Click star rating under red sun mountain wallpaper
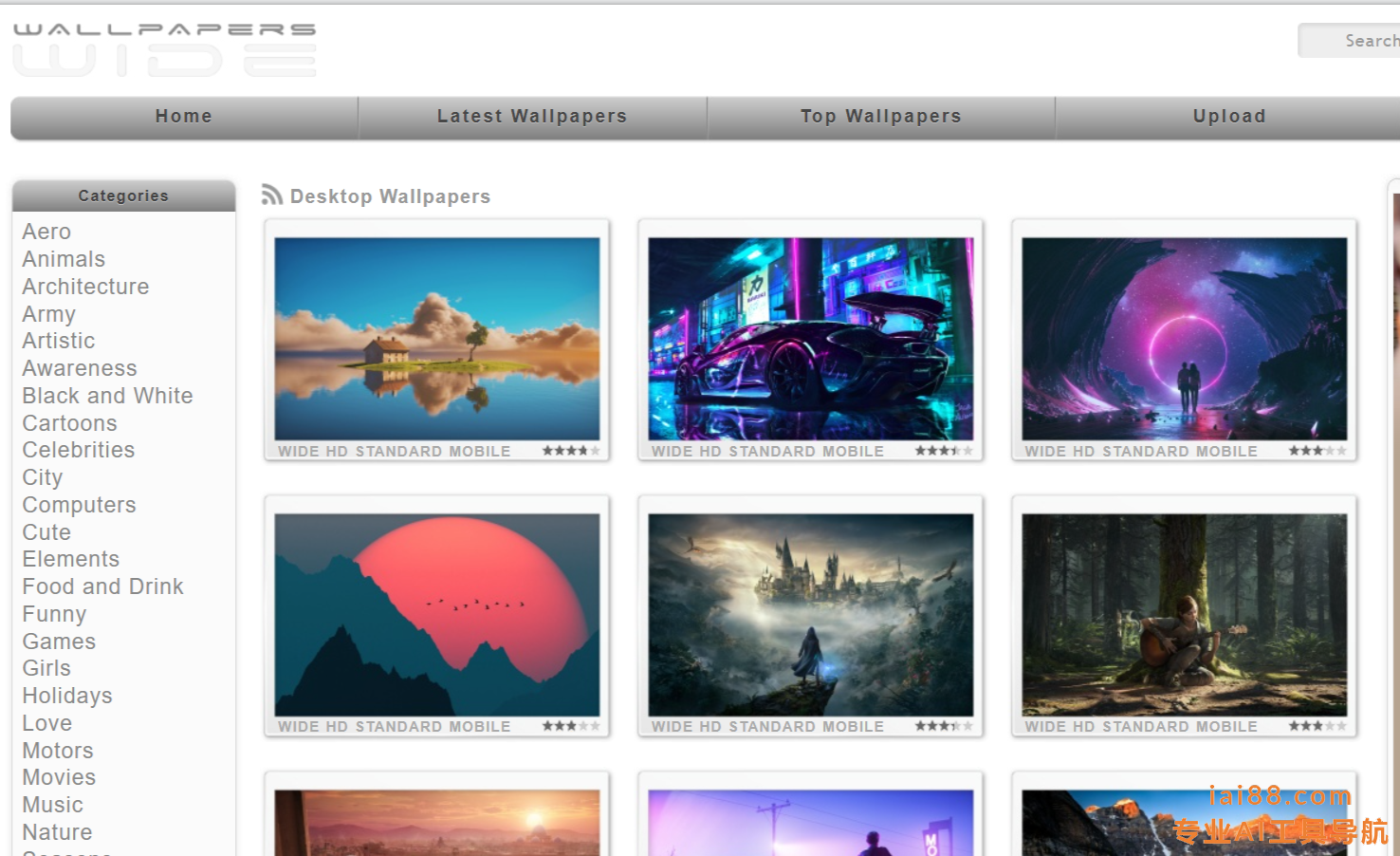Viewport: 1400px width, 856px height. coord(570,726)
